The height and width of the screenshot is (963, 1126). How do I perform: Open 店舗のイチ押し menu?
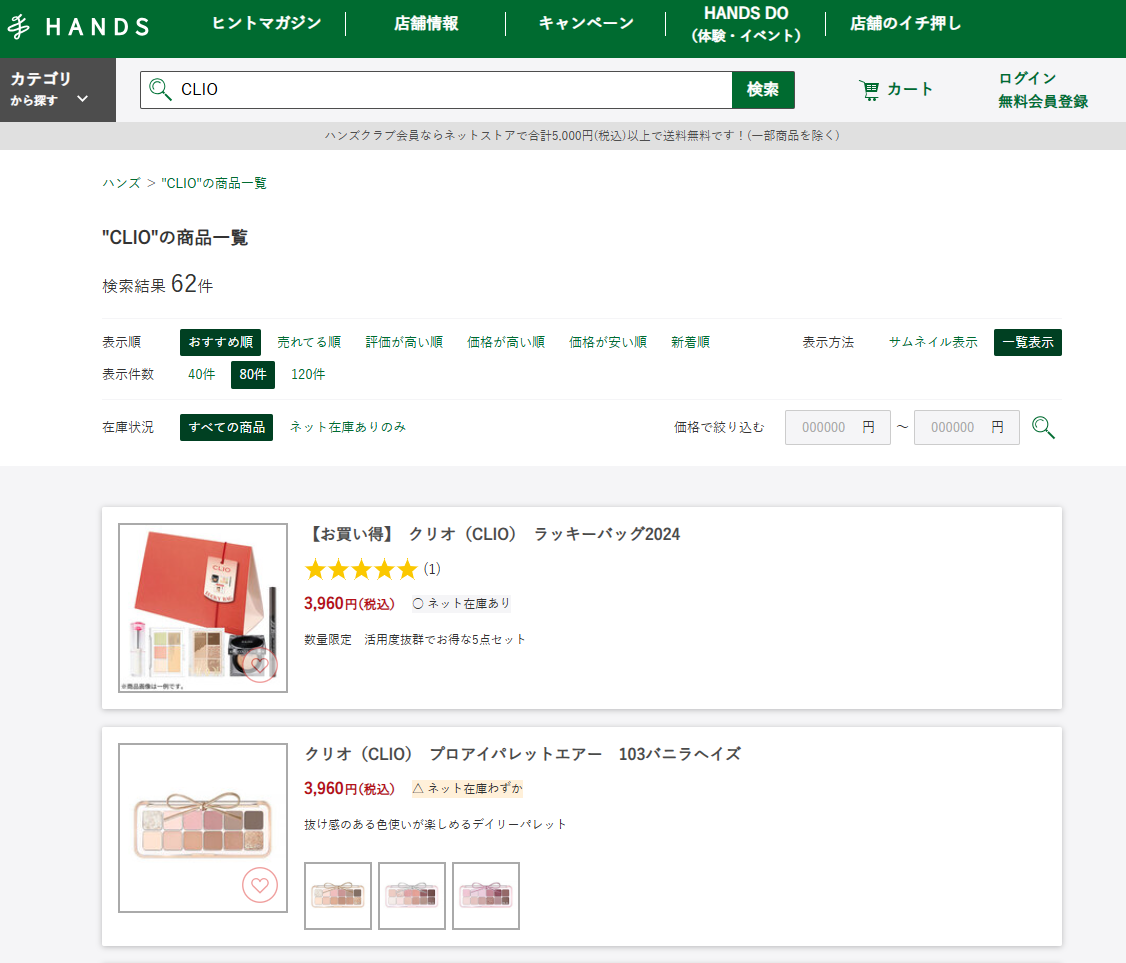click(x=906, y=23)
